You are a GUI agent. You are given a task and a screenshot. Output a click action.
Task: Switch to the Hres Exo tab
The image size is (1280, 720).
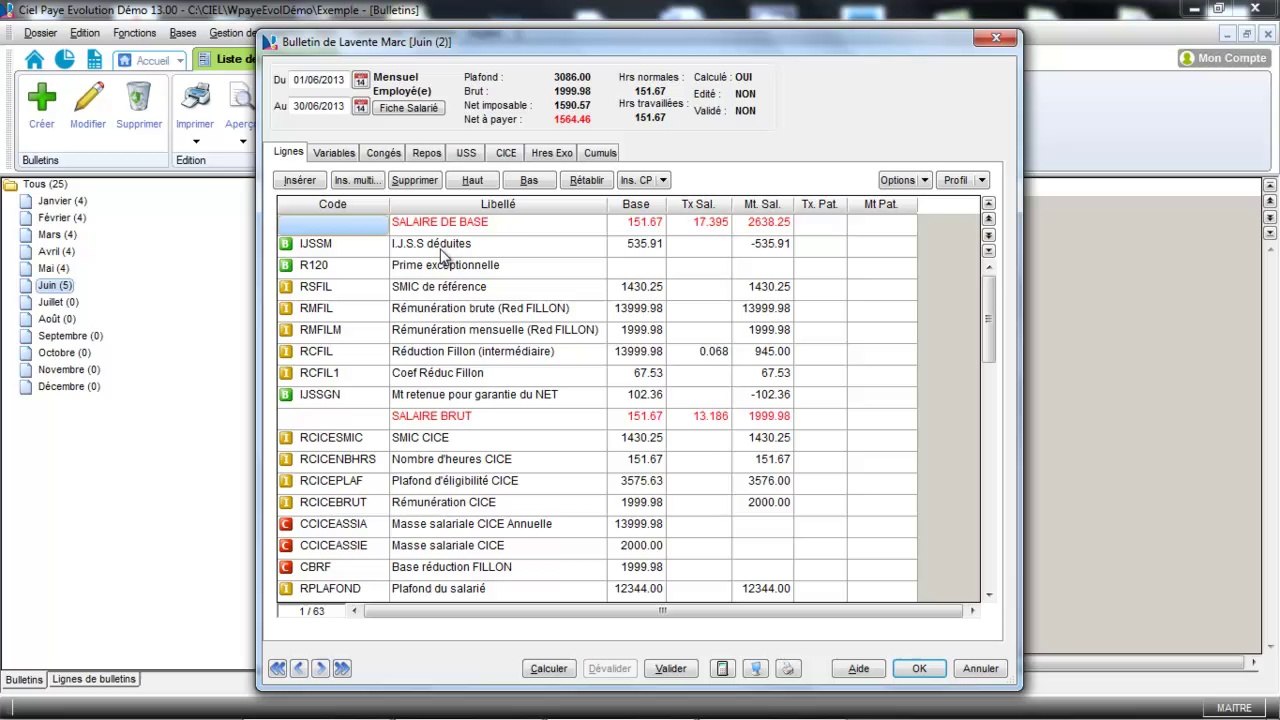coord(552,153)
